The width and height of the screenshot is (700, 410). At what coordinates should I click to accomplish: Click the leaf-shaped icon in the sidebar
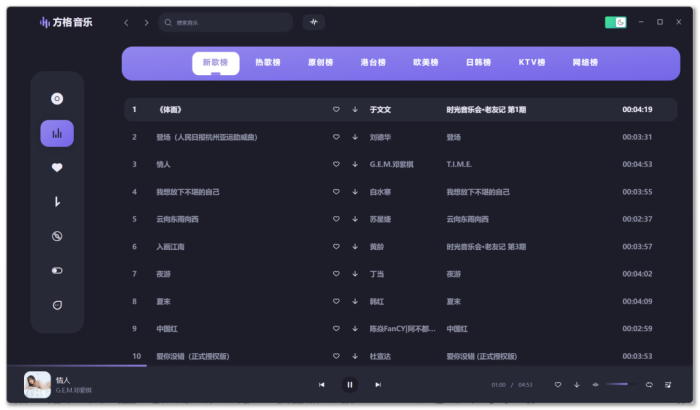tap(57, 305)
